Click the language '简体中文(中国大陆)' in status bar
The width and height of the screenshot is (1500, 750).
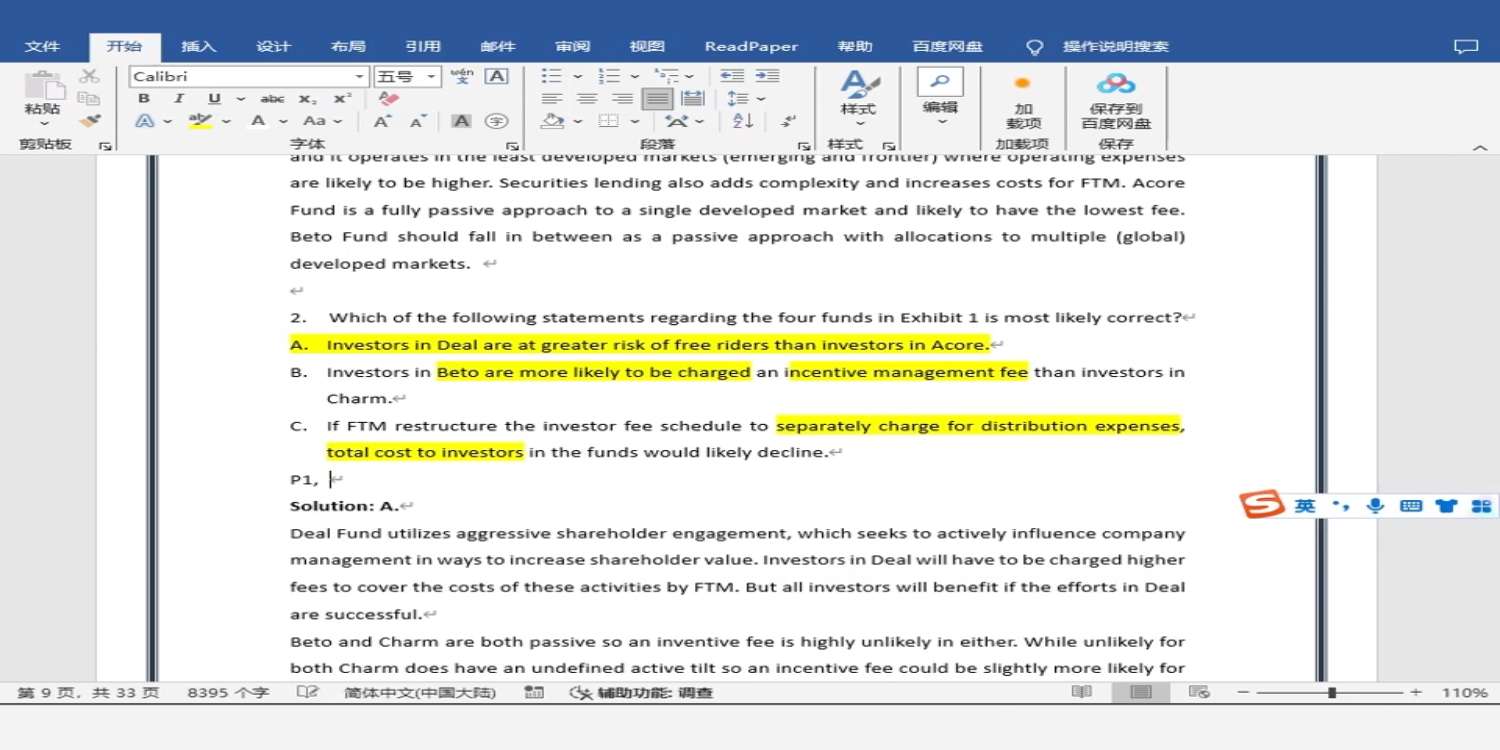[420, 692]
